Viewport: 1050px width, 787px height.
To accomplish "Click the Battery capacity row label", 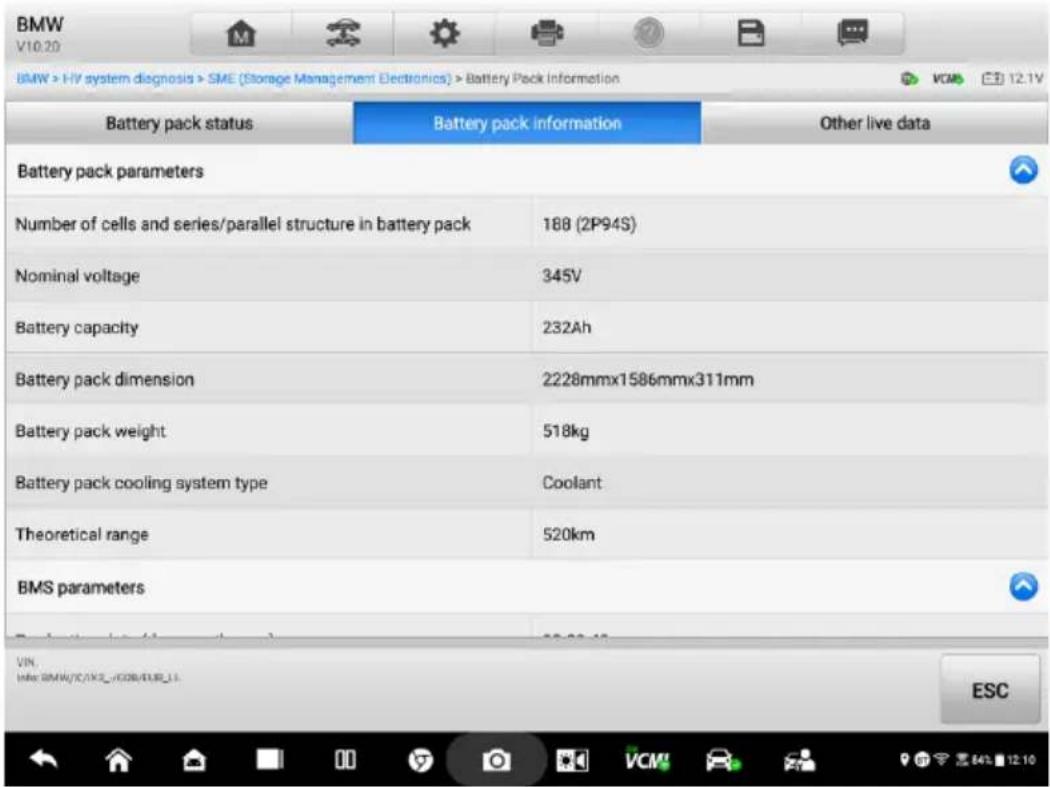I will 77,328.
